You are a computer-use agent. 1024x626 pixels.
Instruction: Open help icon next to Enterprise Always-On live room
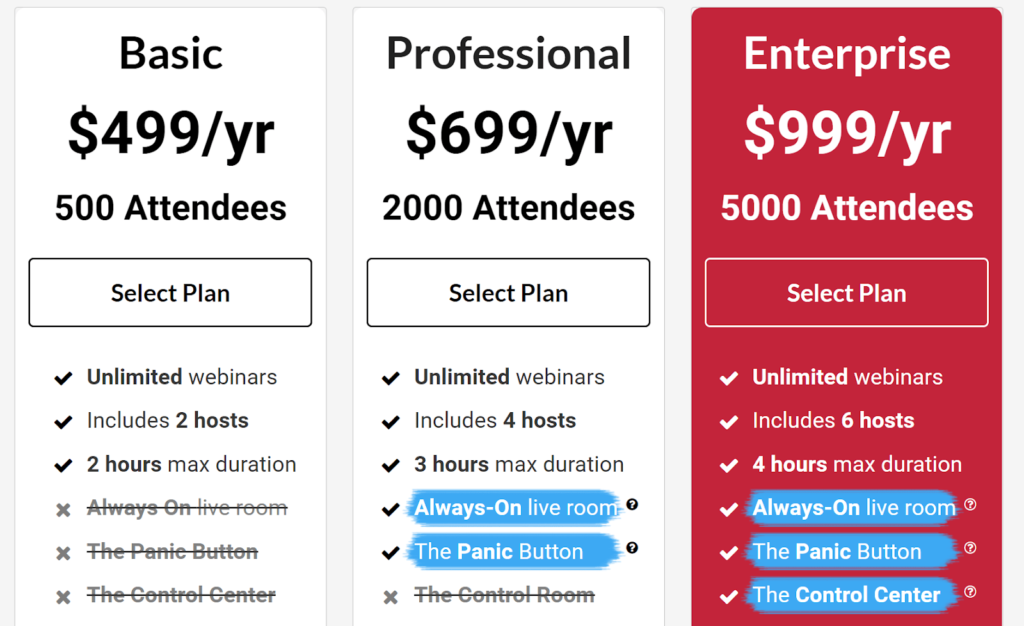pyautogui.click(x=970, y=504)
